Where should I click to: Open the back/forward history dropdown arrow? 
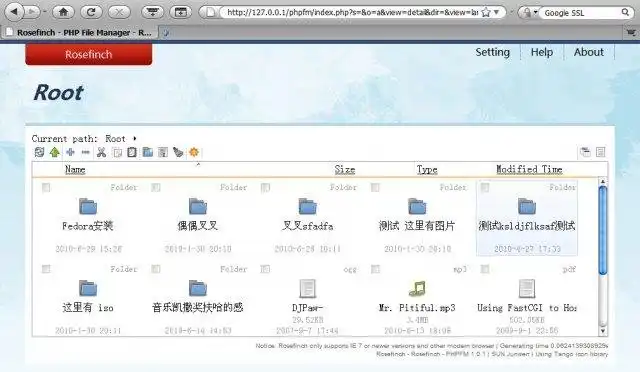pyautogui.click(x=45, y=12)
